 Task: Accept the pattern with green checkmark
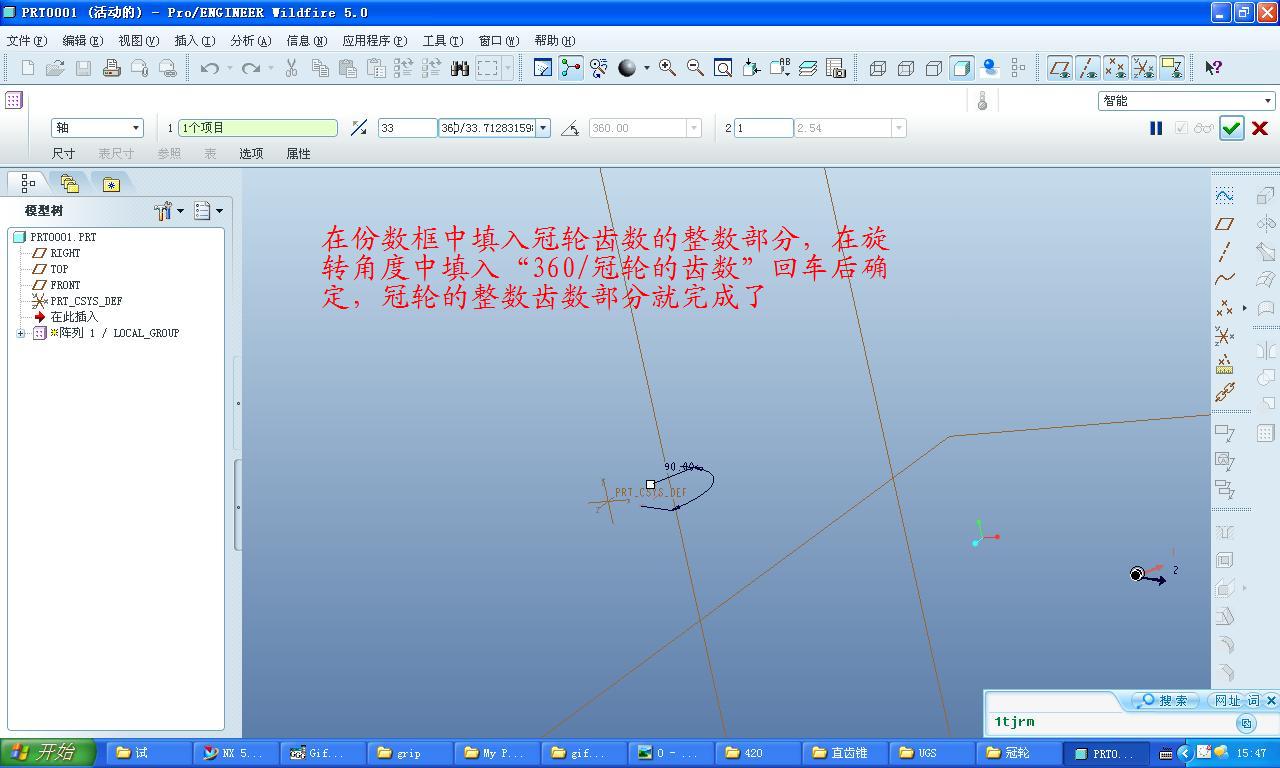(1231, 128)
